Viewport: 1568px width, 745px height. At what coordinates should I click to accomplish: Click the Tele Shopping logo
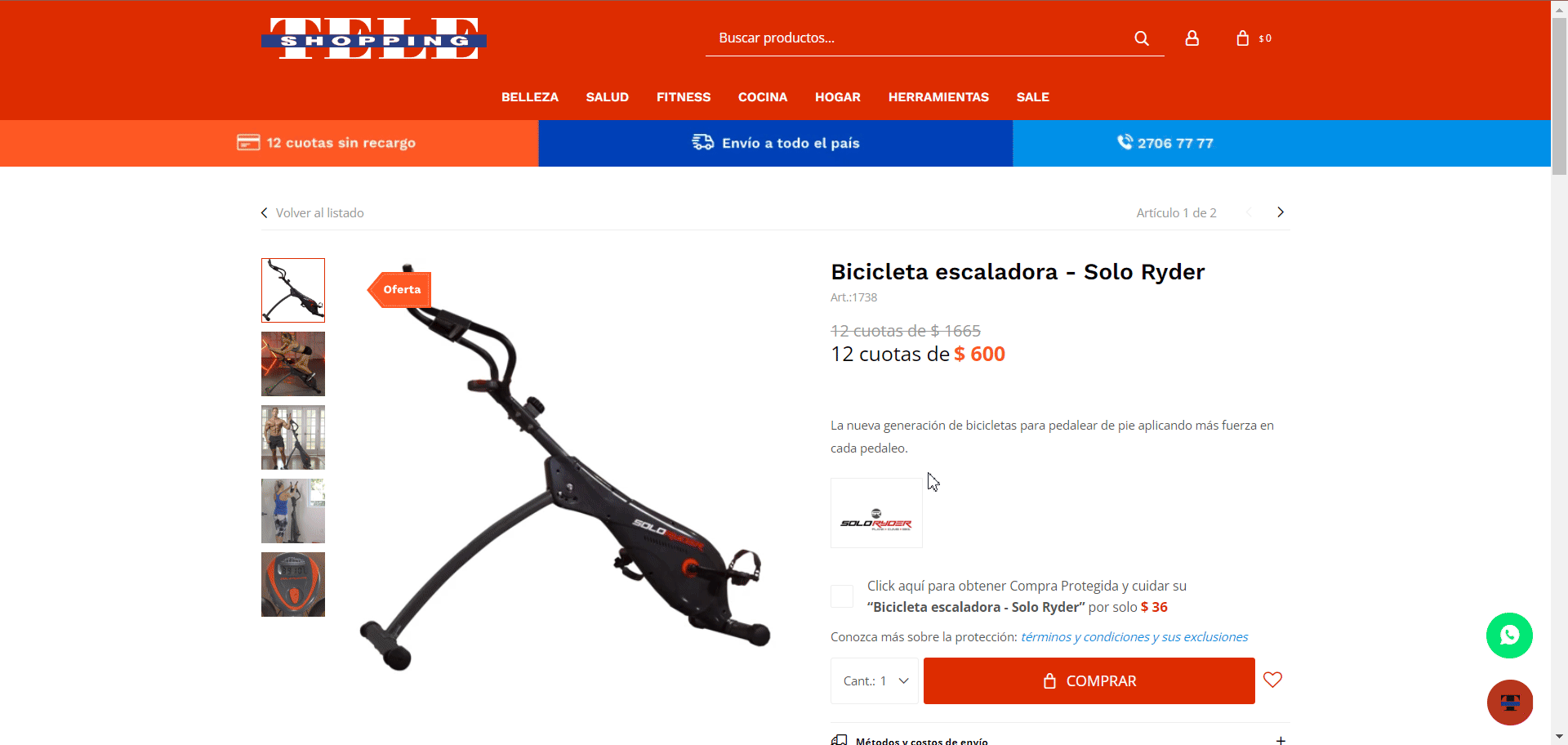click(374, 38)
